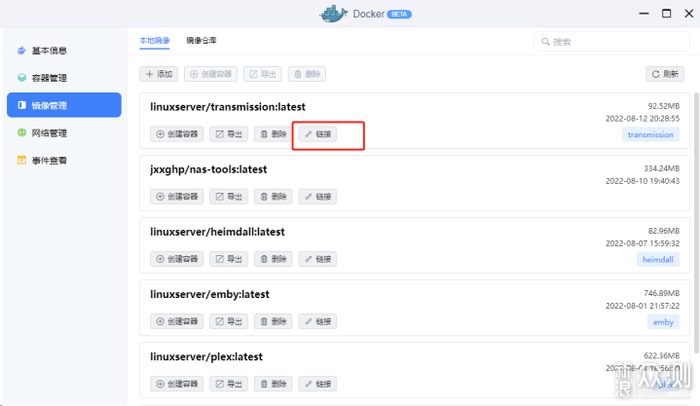The height and width of the screenshot is (406, 700).
Task: Click the 92.52MB size value
Action: [x=664, y=106]
